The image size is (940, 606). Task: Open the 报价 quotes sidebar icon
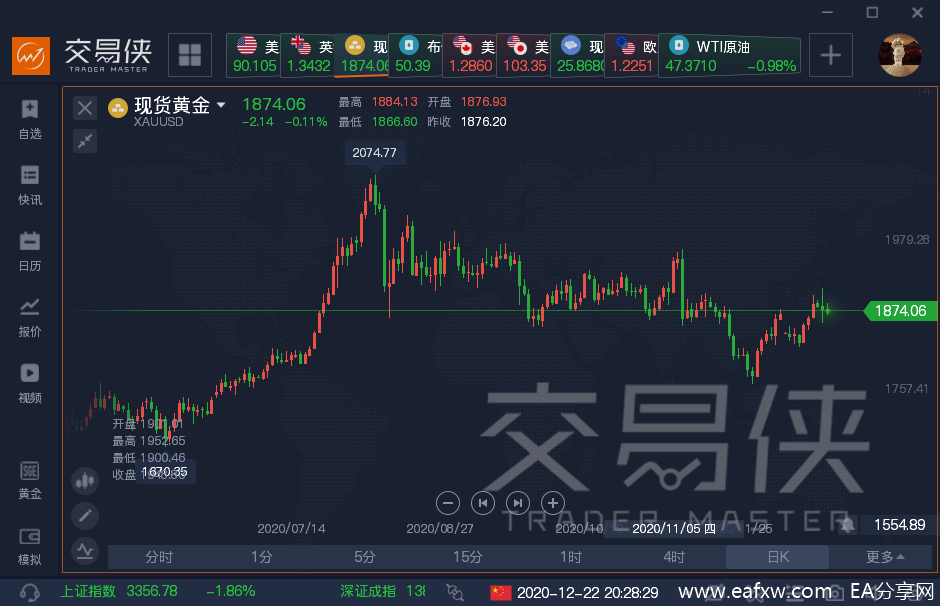tap(29, 317)
